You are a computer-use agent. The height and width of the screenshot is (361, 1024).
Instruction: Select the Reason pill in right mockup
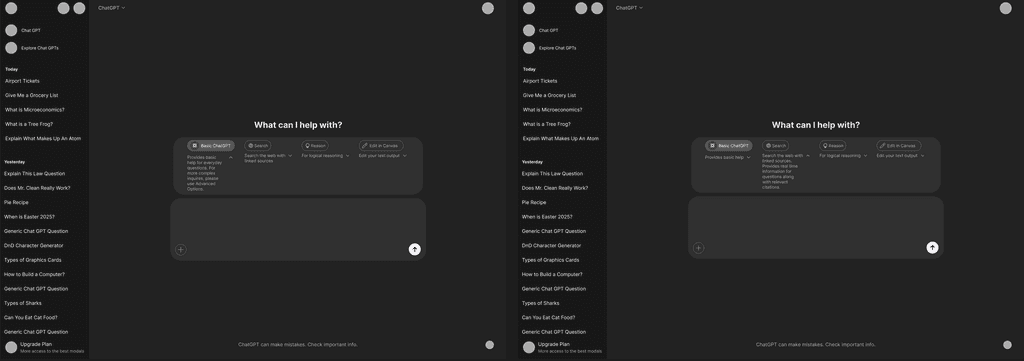pos(833,146)
